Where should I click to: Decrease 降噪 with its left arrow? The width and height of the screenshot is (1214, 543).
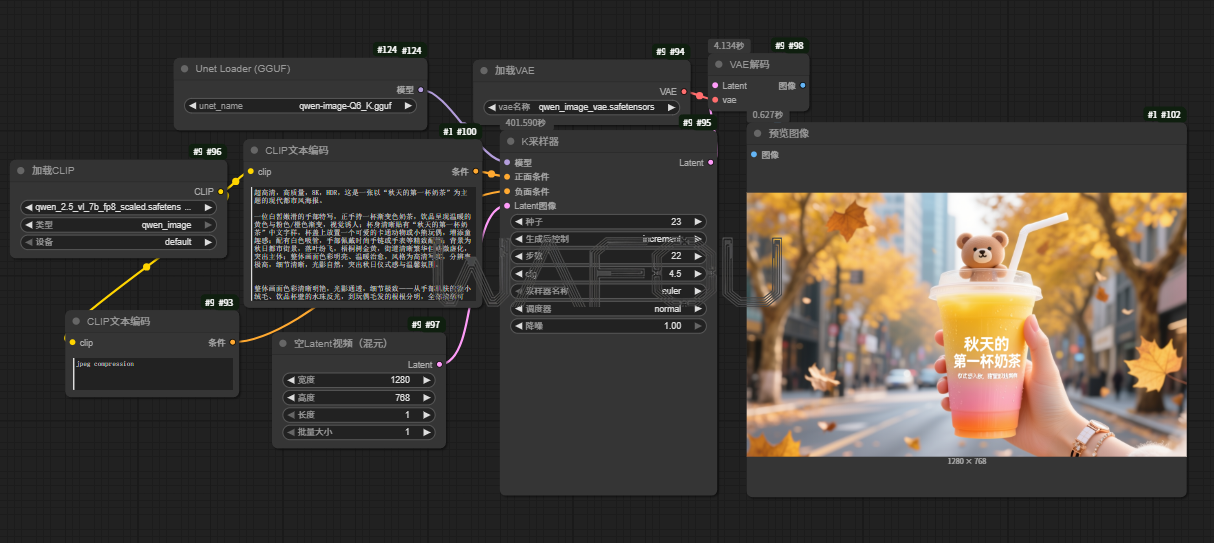pyautogui.click(x=518, y=326)
